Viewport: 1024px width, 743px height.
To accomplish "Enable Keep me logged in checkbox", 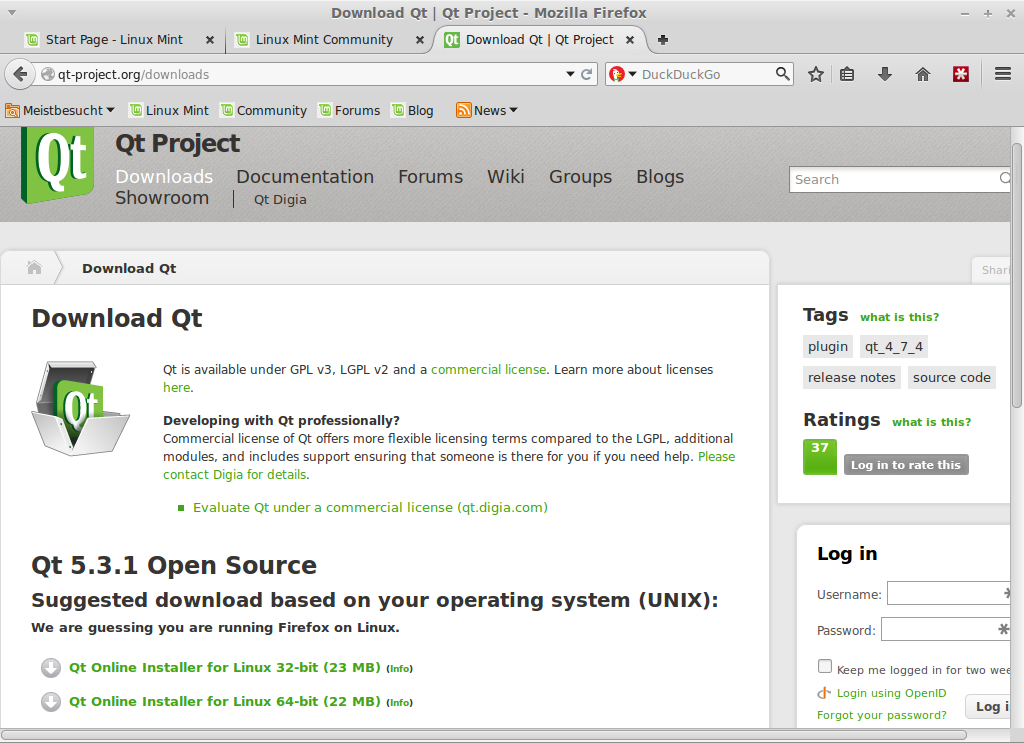I will (825, 667).
